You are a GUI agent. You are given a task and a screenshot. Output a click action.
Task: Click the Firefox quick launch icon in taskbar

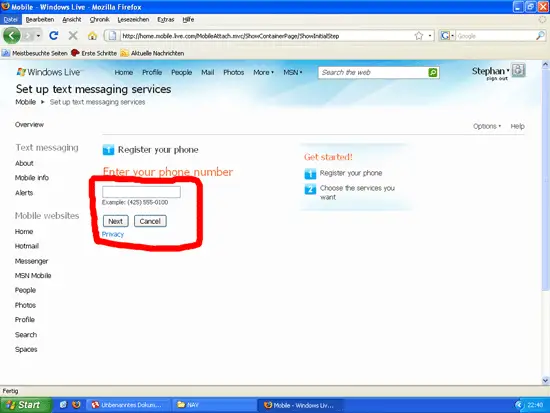point(76,405)
